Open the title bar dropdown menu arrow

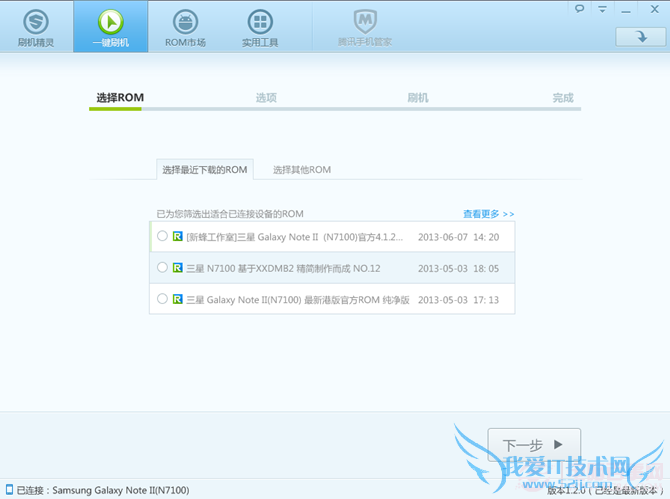(602, 9)
